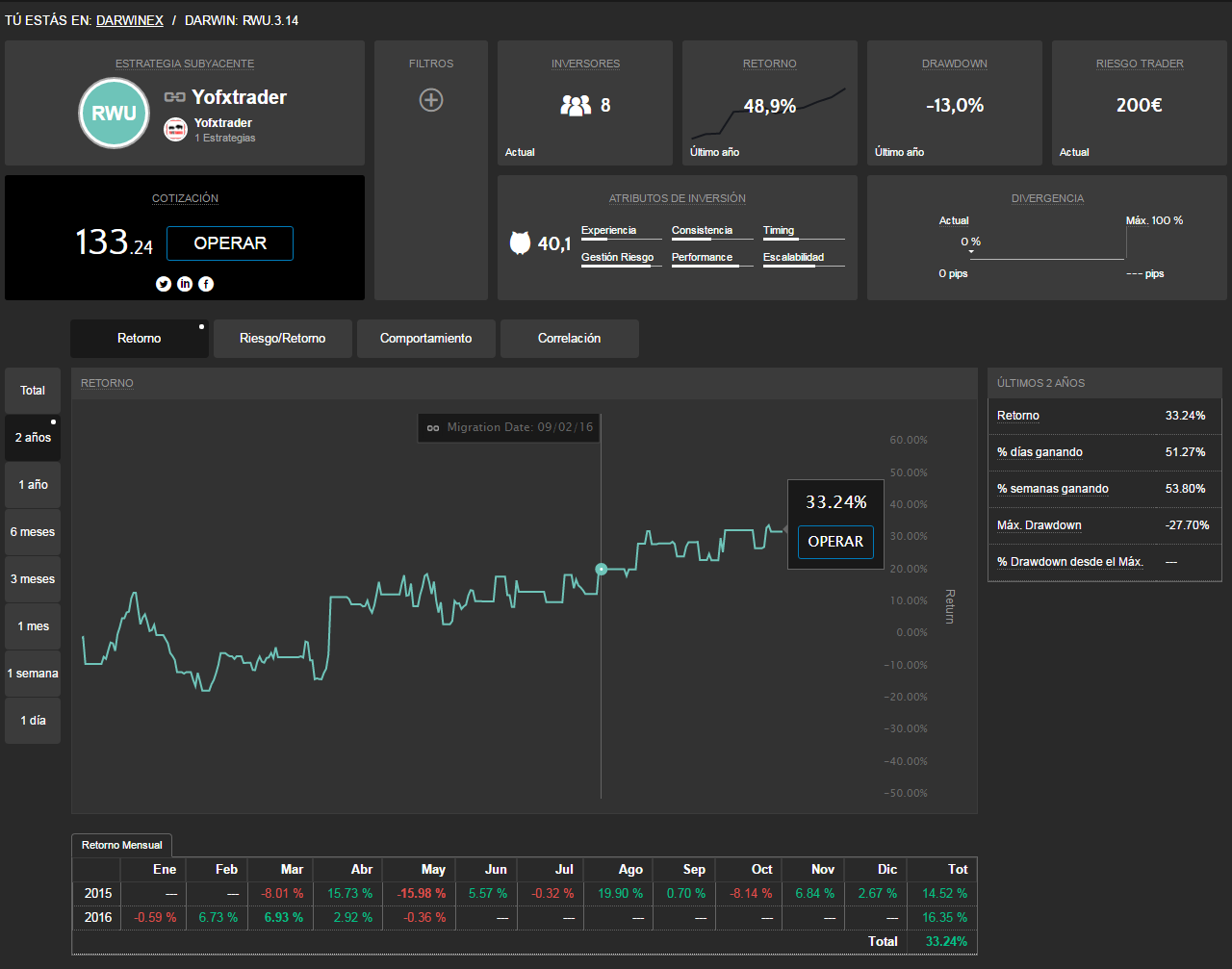Click the investors people icon
This screenshot has width=1232, height=969.
click(576, 105)
